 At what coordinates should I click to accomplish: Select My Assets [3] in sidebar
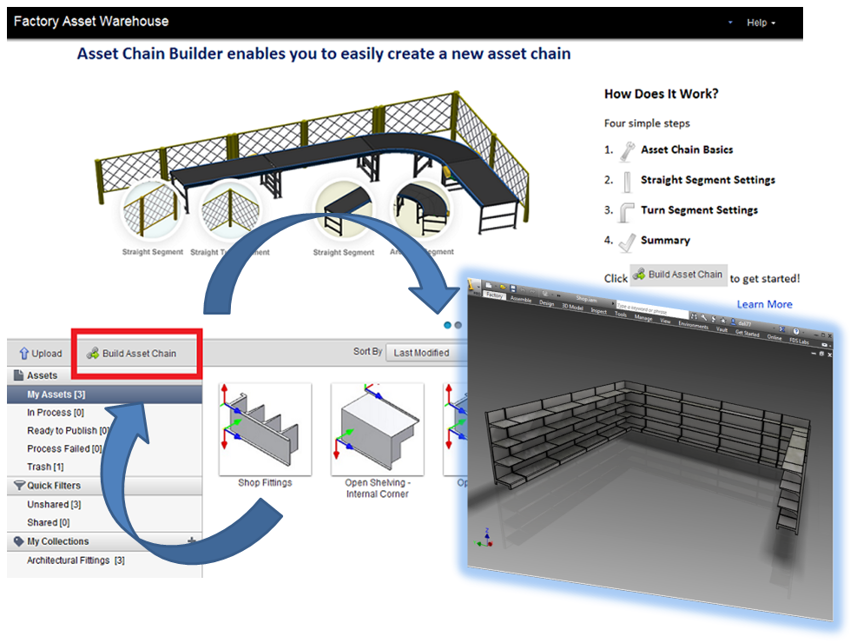tap(104, 394)
